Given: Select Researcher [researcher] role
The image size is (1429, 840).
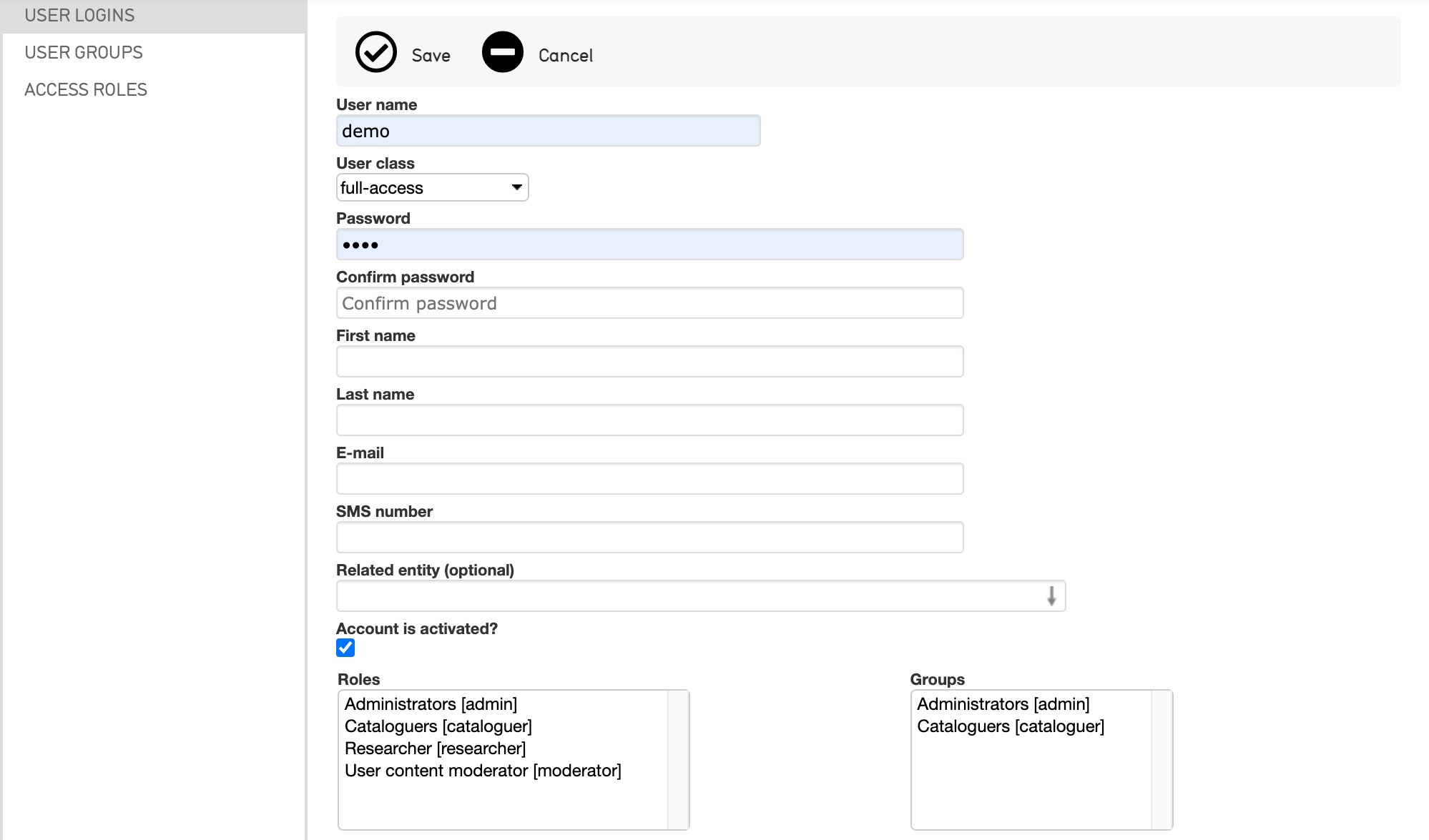Looking at the screenshot, I should (435, 748).
